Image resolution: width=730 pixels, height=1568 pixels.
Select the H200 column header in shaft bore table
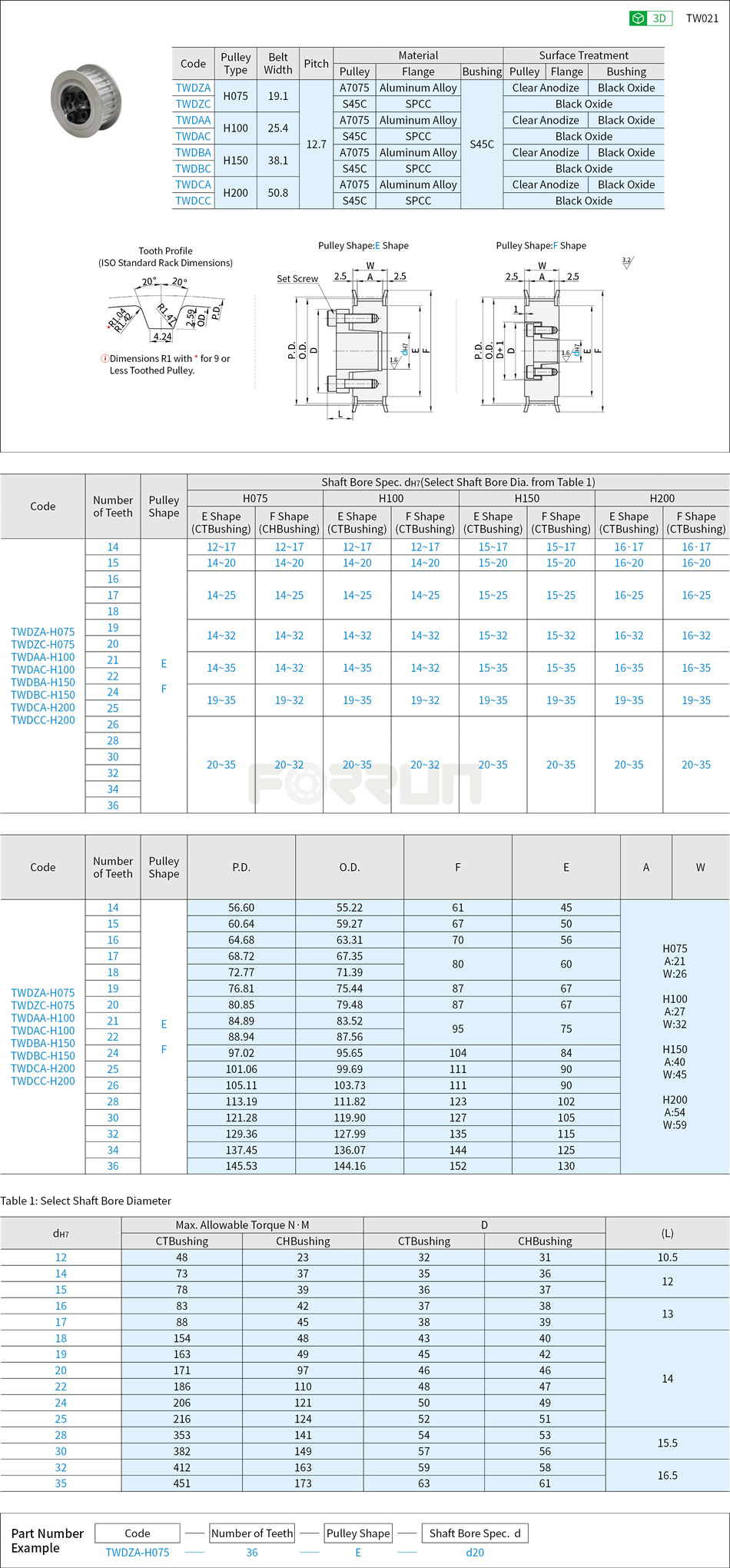[x=662, y=498]
